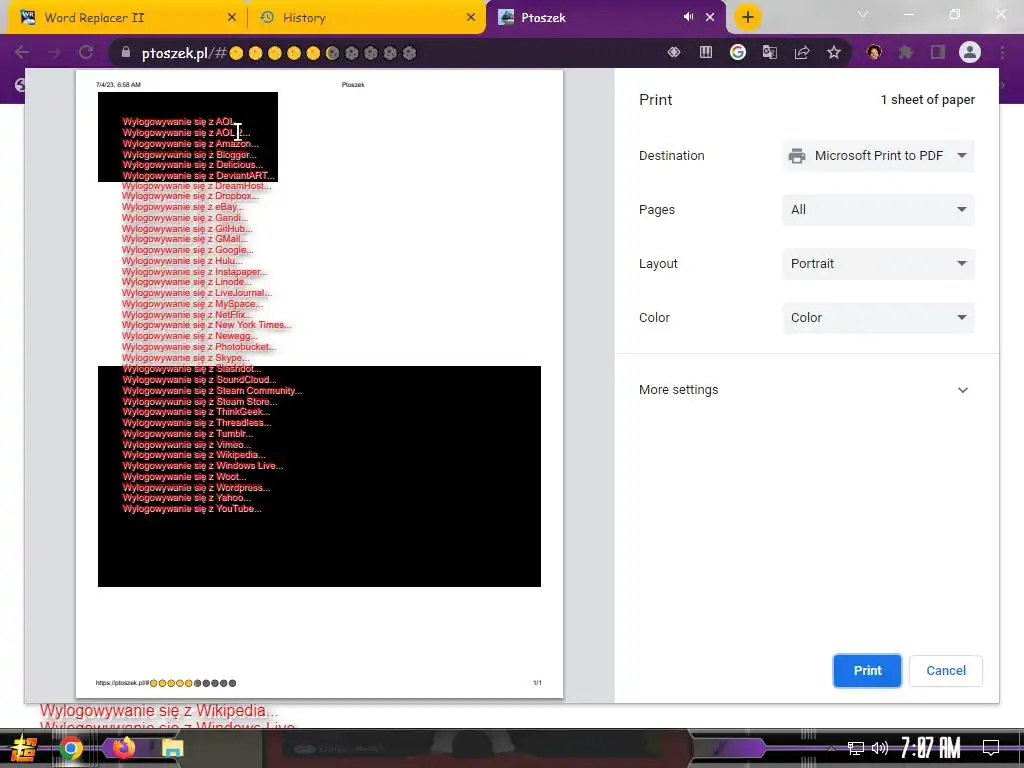Click the preview line "Wylogowywanie się z YouTube..."
Viewport: 1024px width, 768px height.
tap(192, 509)
